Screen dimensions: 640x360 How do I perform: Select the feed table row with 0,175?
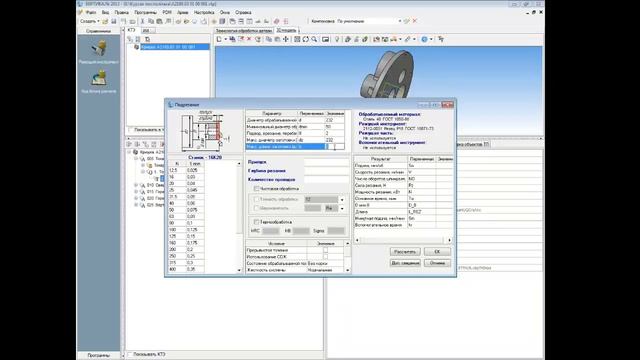[186, 243]
